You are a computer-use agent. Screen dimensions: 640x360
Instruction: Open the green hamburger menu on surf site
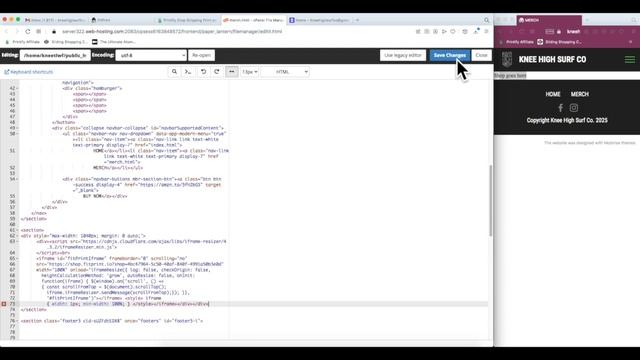[x=629, y=60]
